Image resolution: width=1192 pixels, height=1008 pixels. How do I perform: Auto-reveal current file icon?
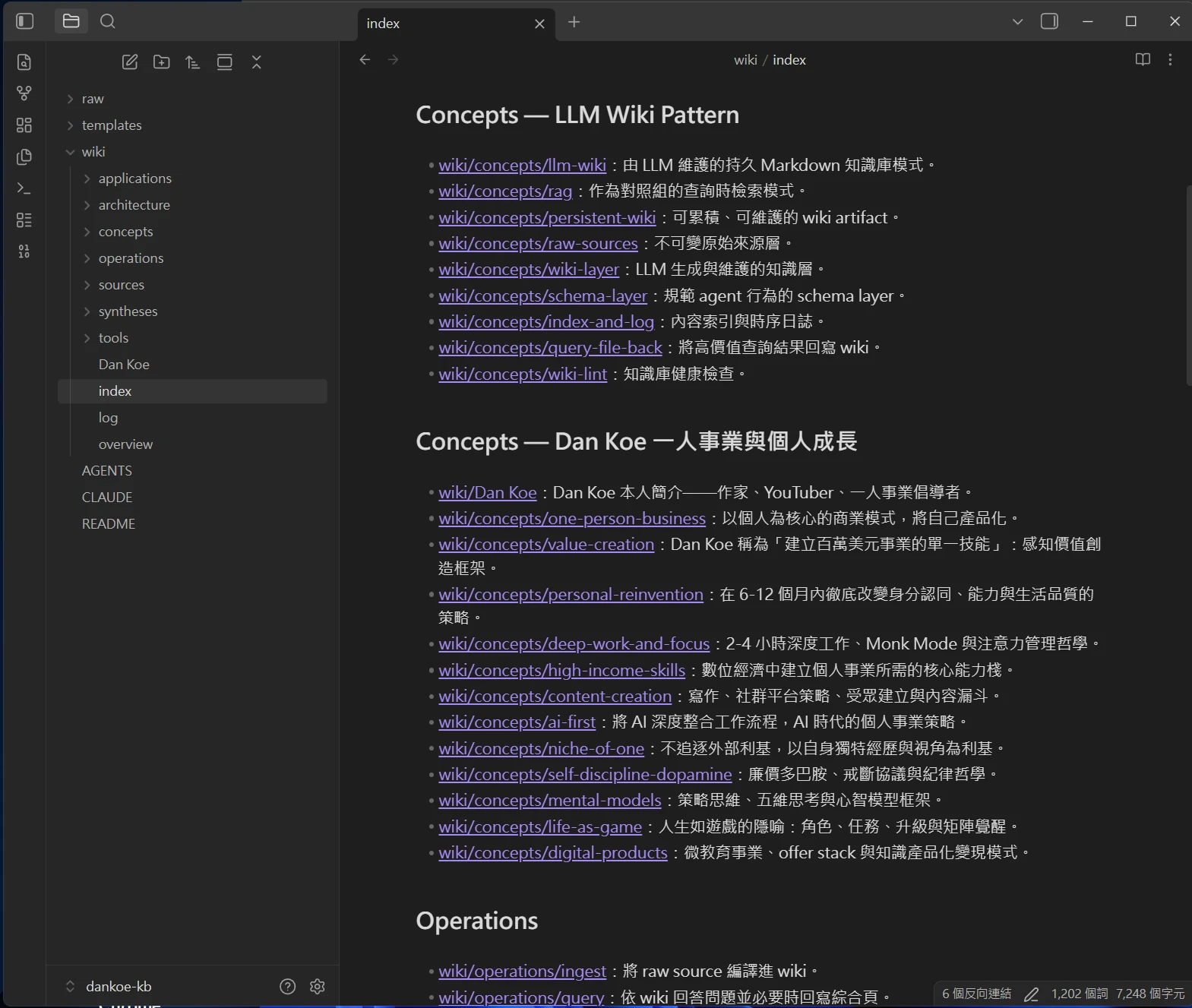tap(225, 62)
